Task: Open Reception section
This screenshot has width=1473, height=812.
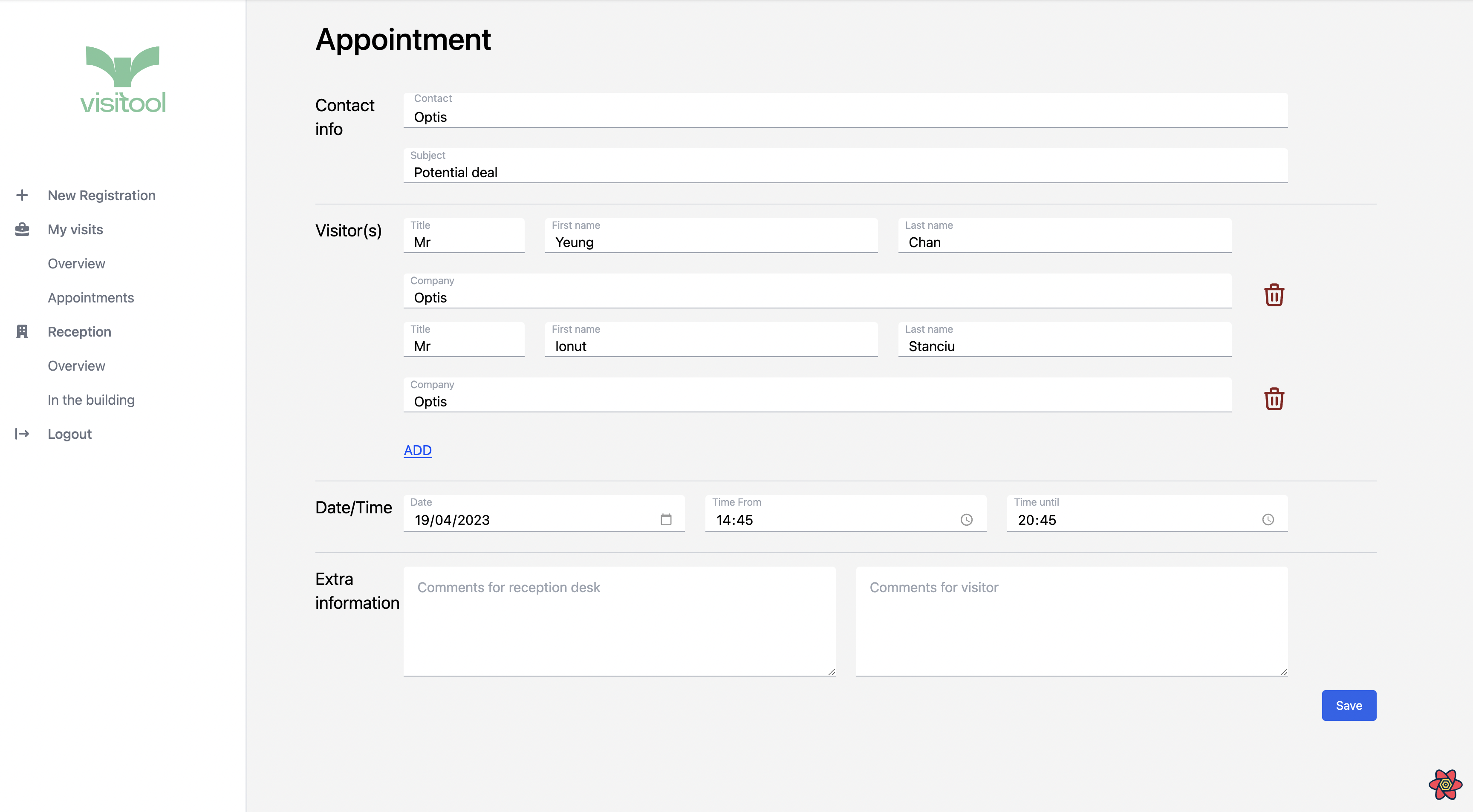Action: (x=79, y=331)
